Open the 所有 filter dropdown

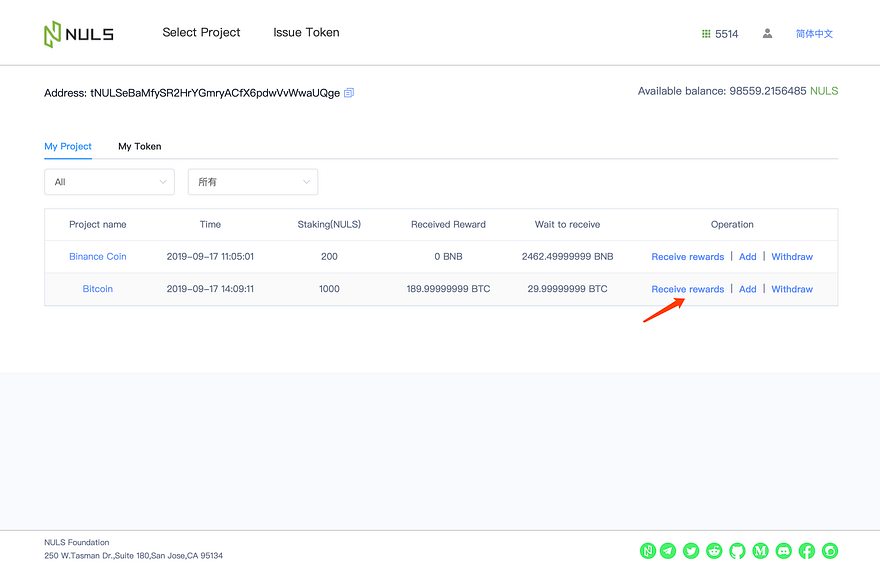click(253, 182)
